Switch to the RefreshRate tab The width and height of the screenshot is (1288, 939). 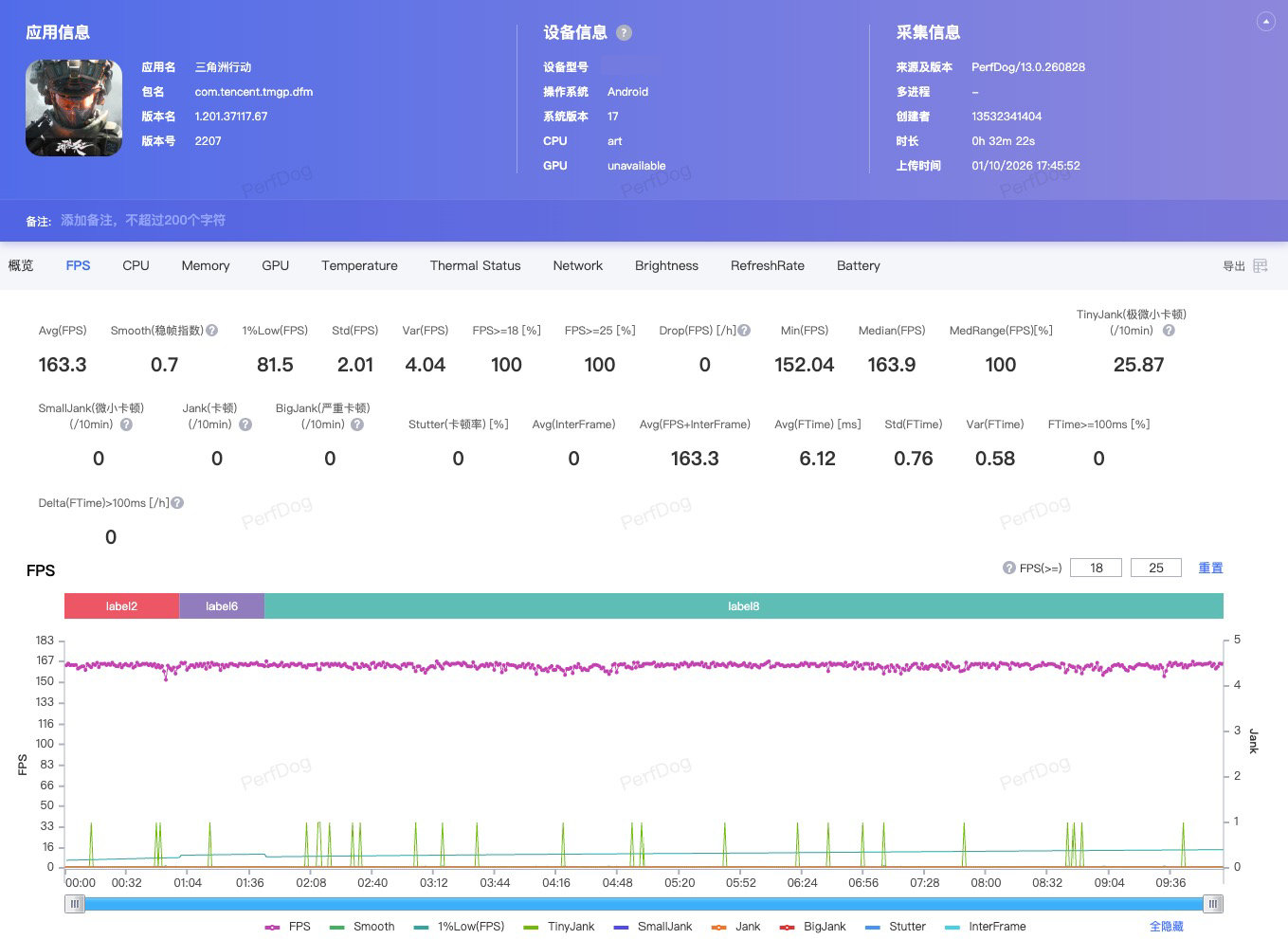coord(768,266)
